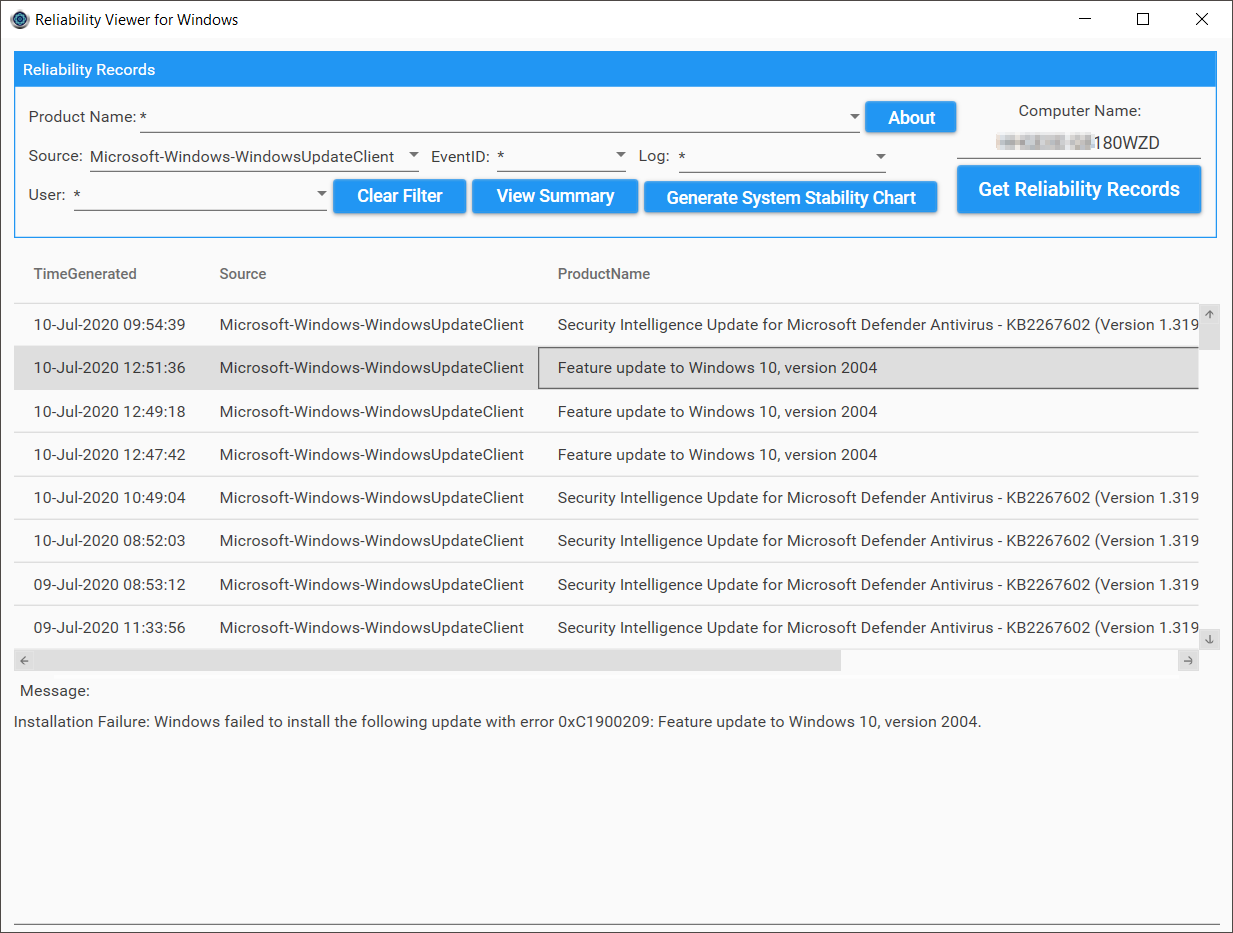Click the Reliability Records panel header
Image resolution: width=1233 pixels, height=933 pixels.
[x=615, y=70]
